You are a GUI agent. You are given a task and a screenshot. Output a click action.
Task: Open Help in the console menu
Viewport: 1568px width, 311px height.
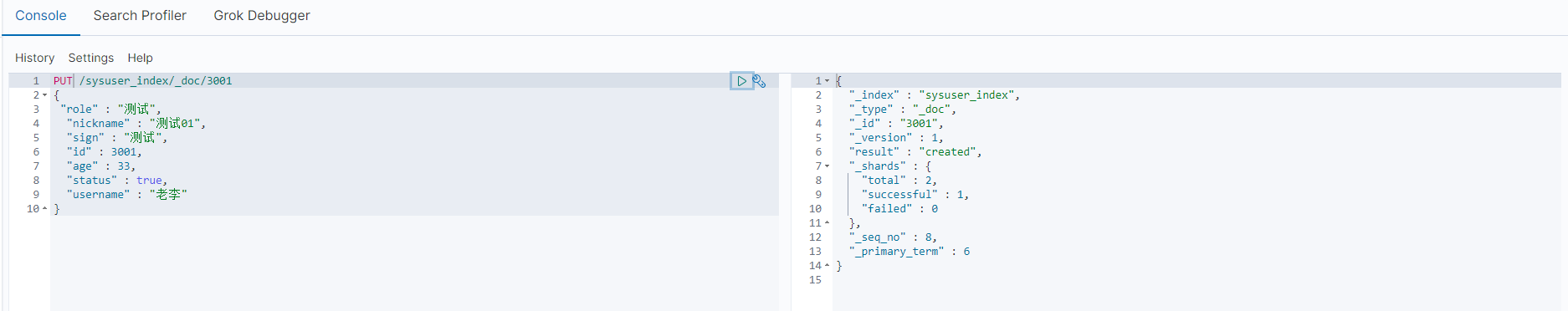[141, 58]
